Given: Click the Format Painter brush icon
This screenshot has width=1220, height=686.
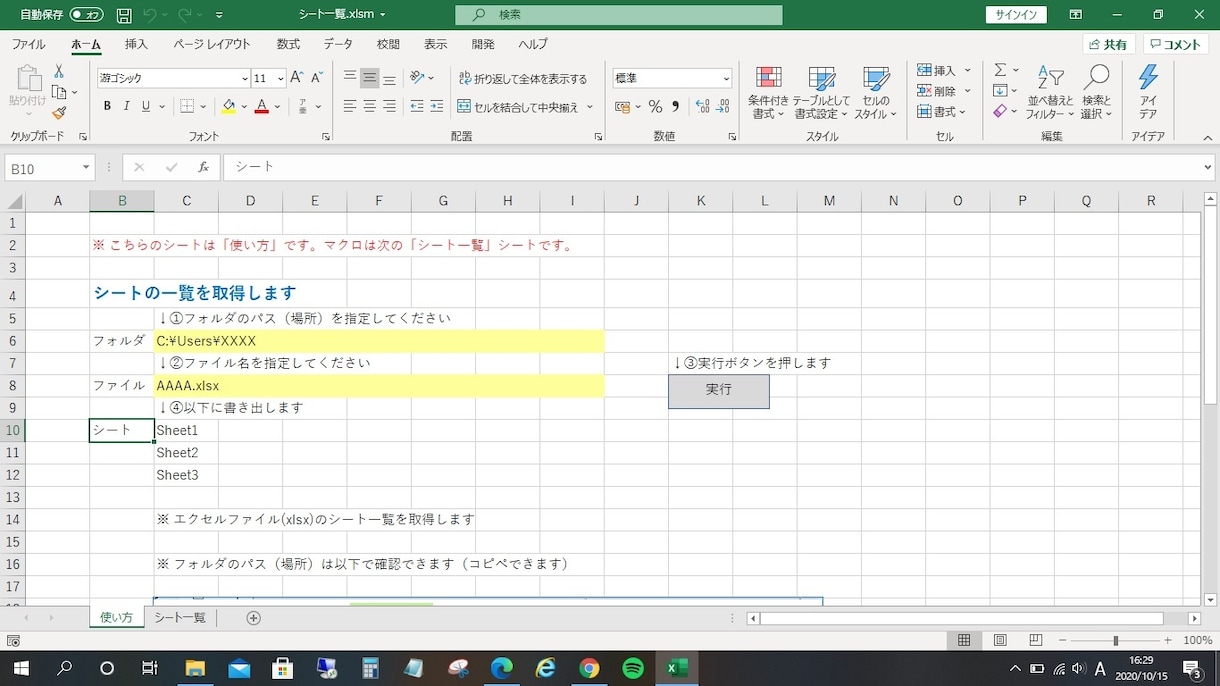Looking at the screenshot, I should (59, 113).
